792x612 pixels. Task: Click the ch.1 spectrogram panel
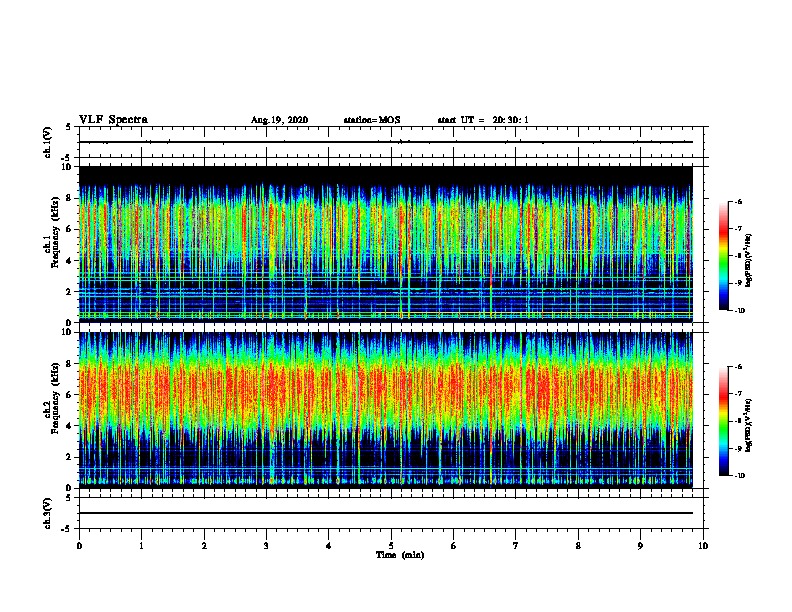(x=386, y=244)
